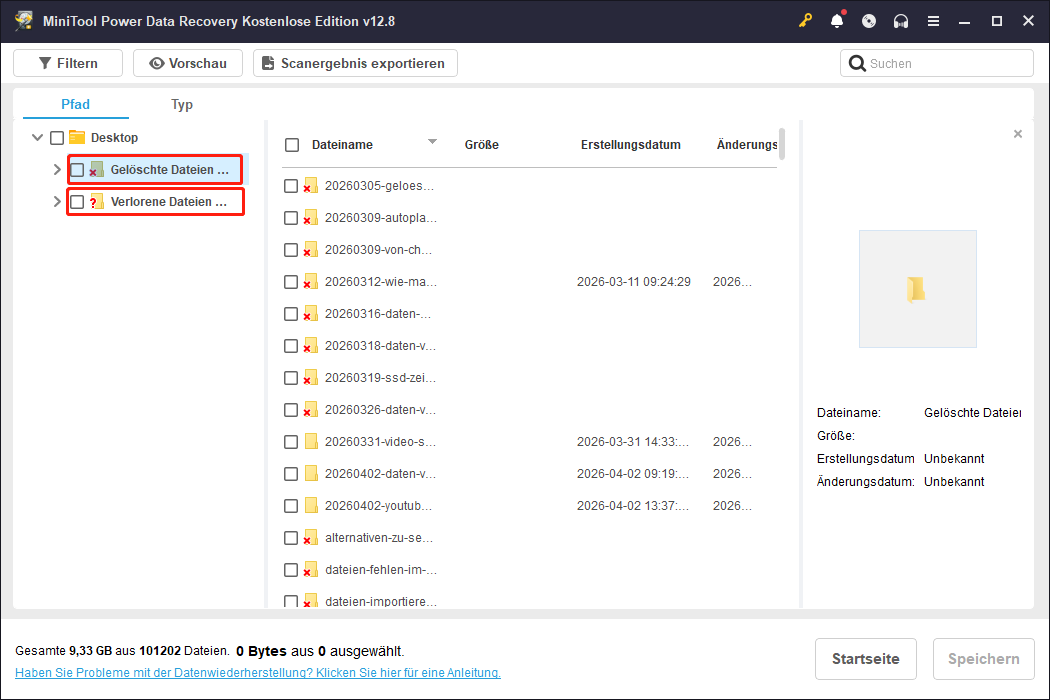Click the Desktop folder icon
The width and height of the screenshot is (1050, 700).
click(77, 137)
